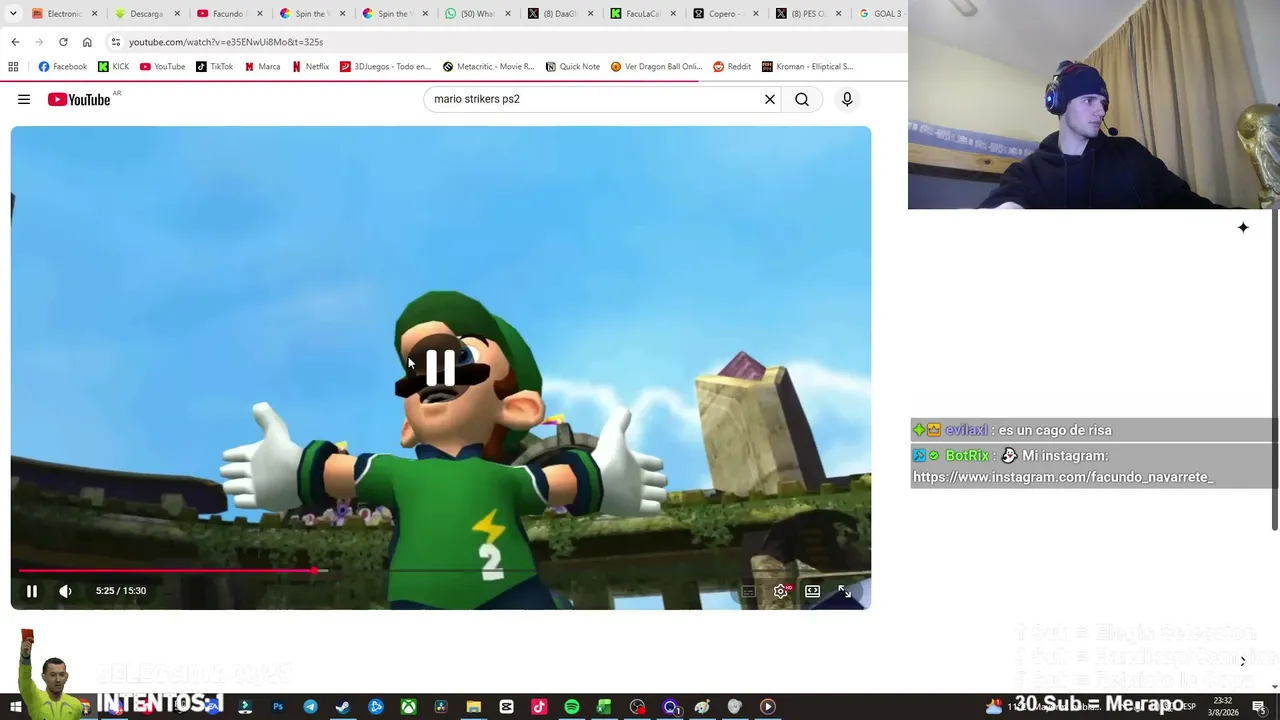Open the KICK bookmark
The height and width of the screenshot is (720, 1280).
click(x=113, y=67)
